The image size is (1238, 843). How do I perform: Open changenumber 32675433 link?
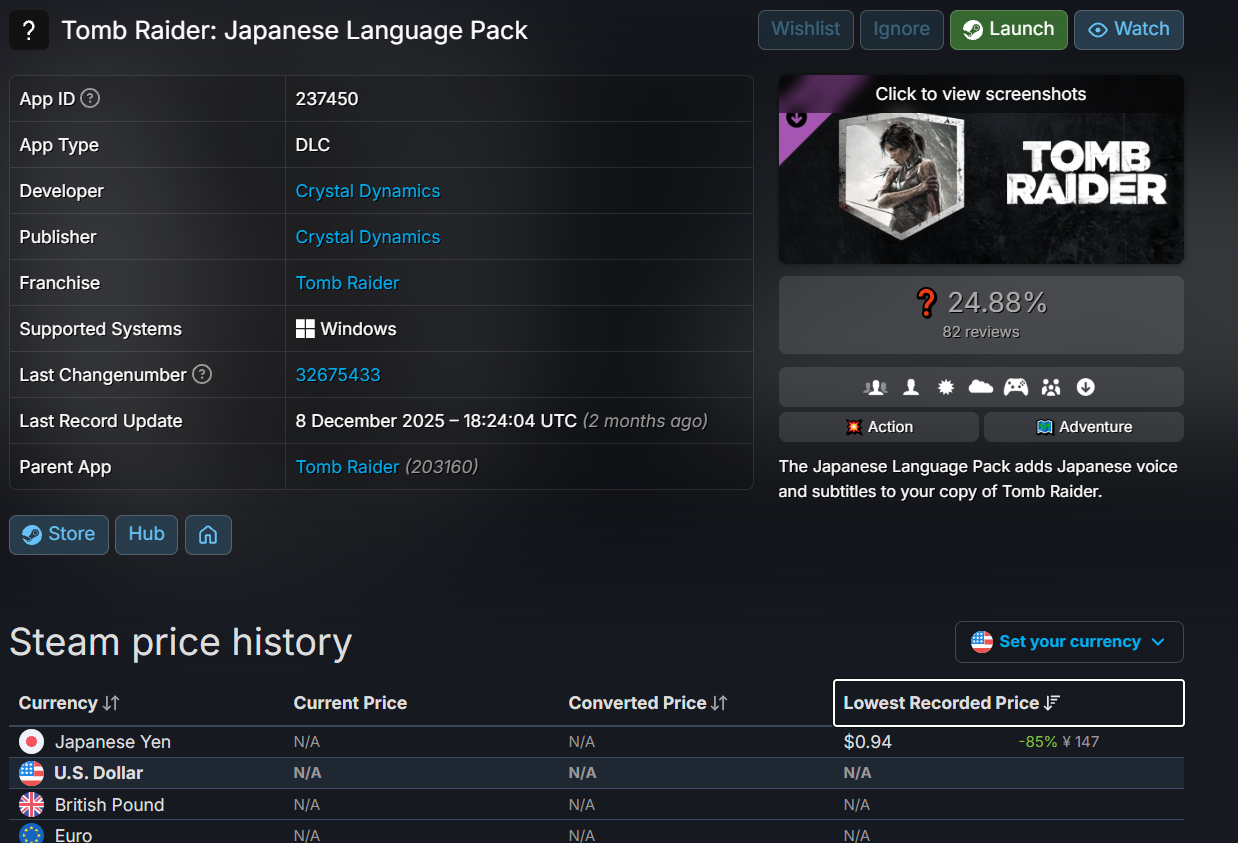click(338, 375)
